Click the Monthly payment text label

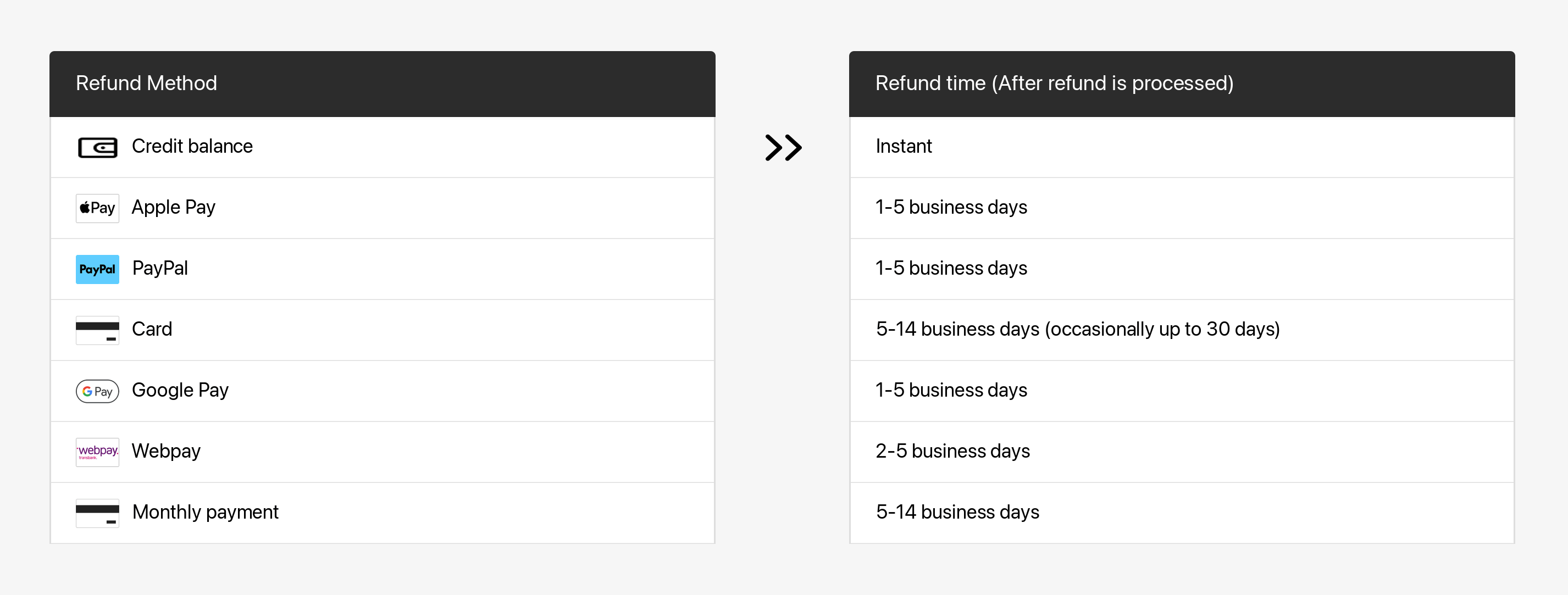point(205,511)
